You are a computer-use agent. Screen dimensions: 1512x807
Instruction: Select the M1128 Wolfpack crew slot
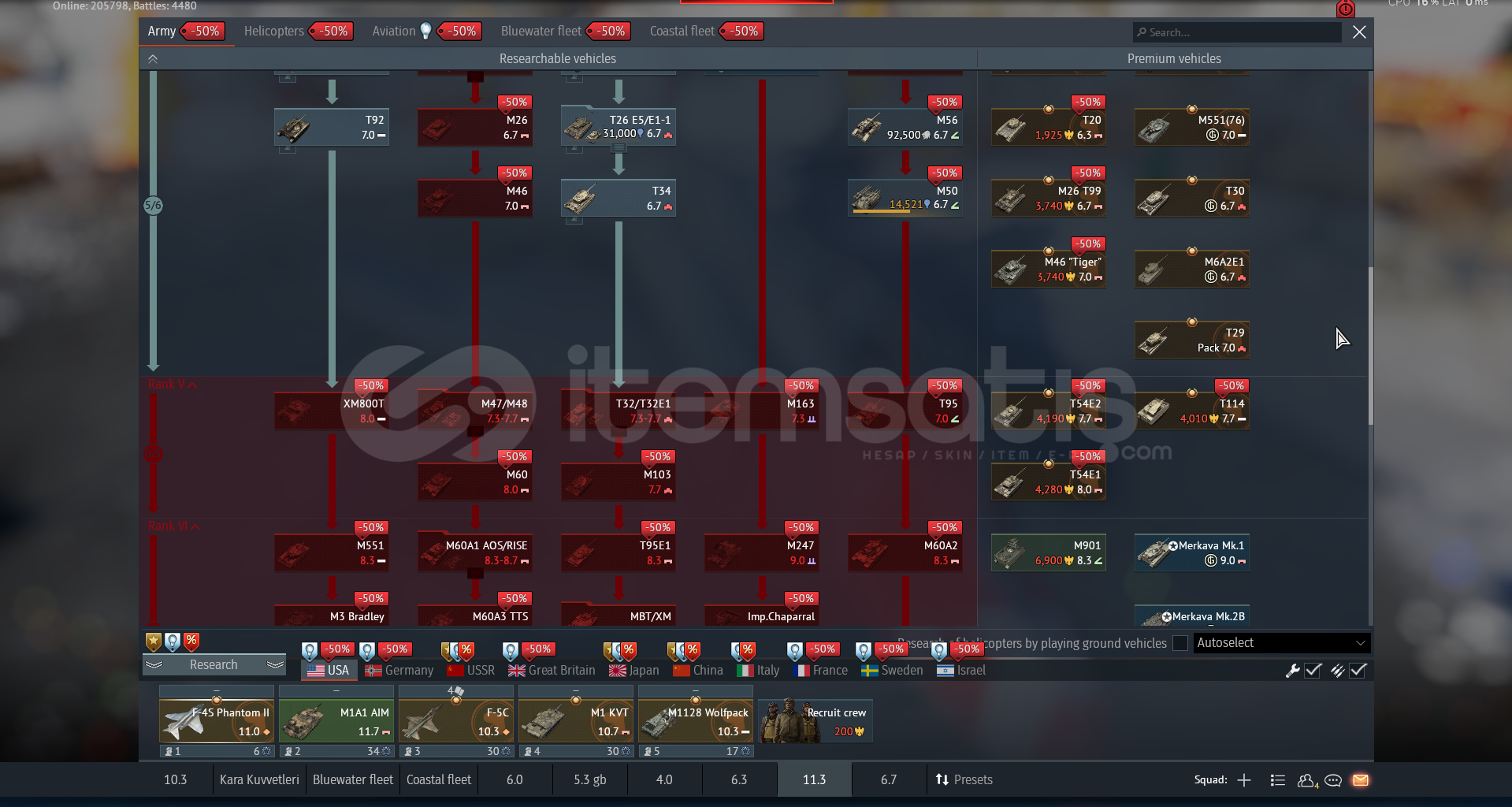696,721
